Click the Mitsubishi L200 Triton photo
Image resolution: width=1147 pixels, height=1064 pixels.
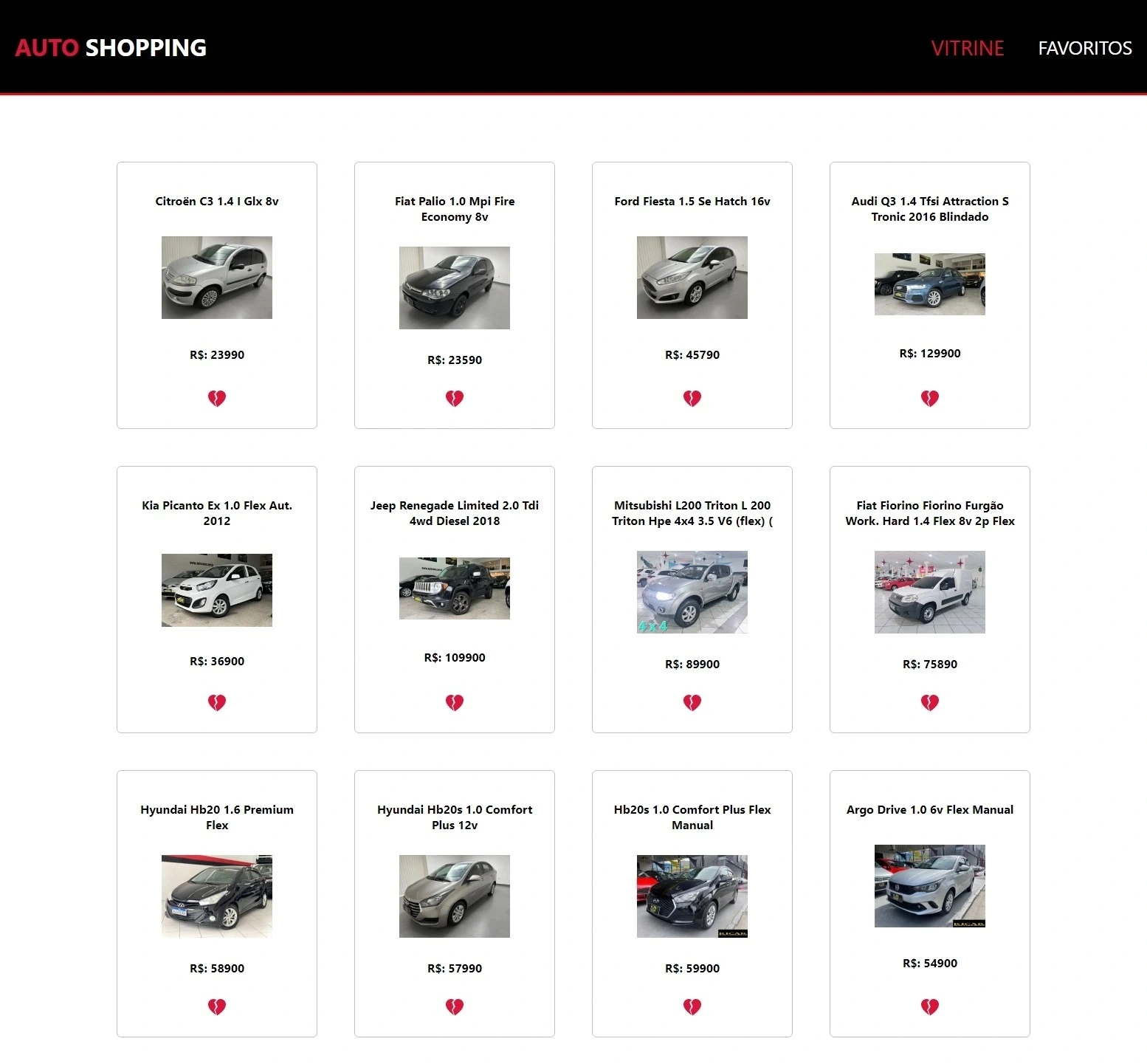coord(692,592)
